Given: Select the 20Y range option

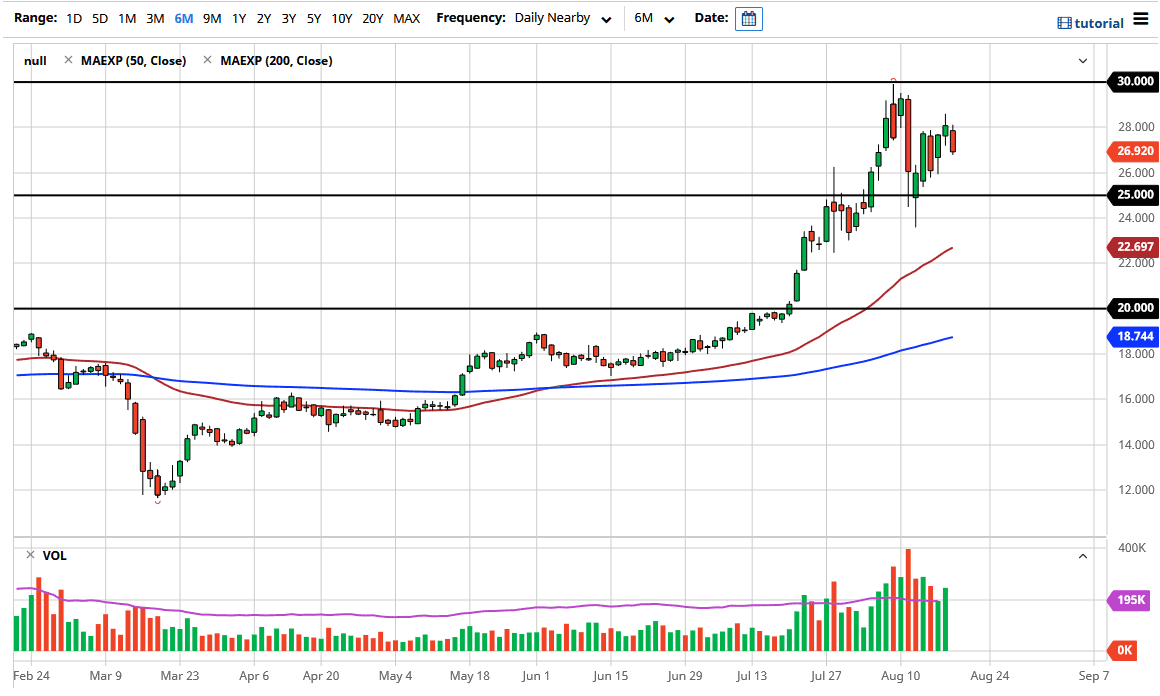Looking at the screenshot, I should [x=372, y=19].
